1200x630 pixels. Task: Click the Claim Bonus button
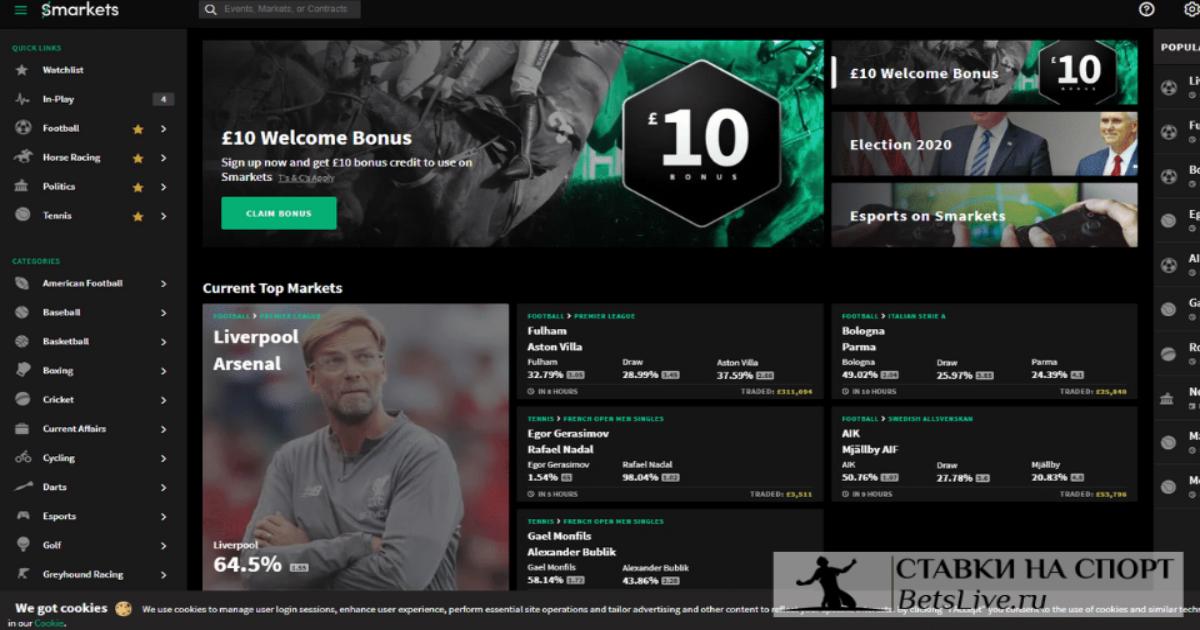pyautogui.click(x=279, y=213)
